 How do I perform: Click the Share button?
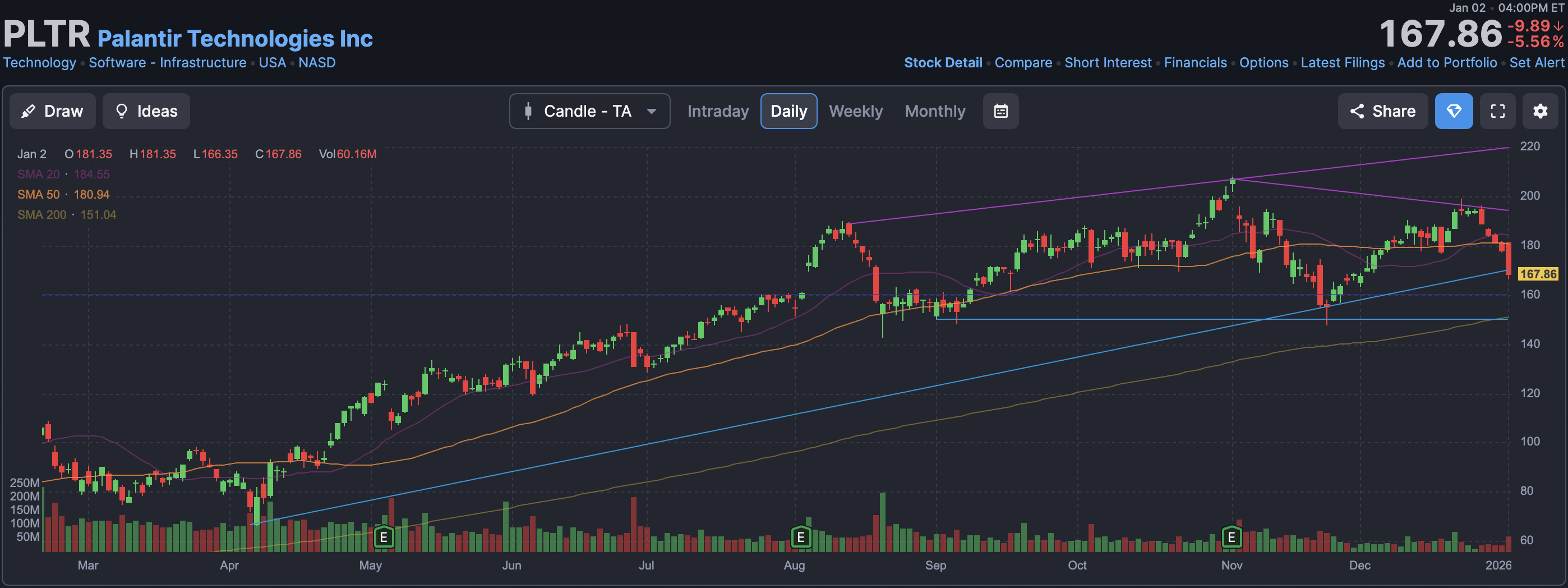click(x=1382, y=112)
